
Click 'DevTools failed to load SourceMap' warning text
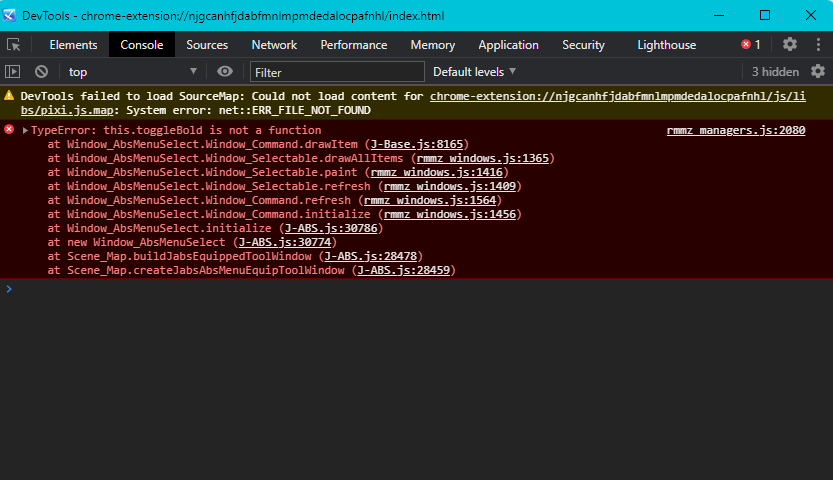(130, 96)
